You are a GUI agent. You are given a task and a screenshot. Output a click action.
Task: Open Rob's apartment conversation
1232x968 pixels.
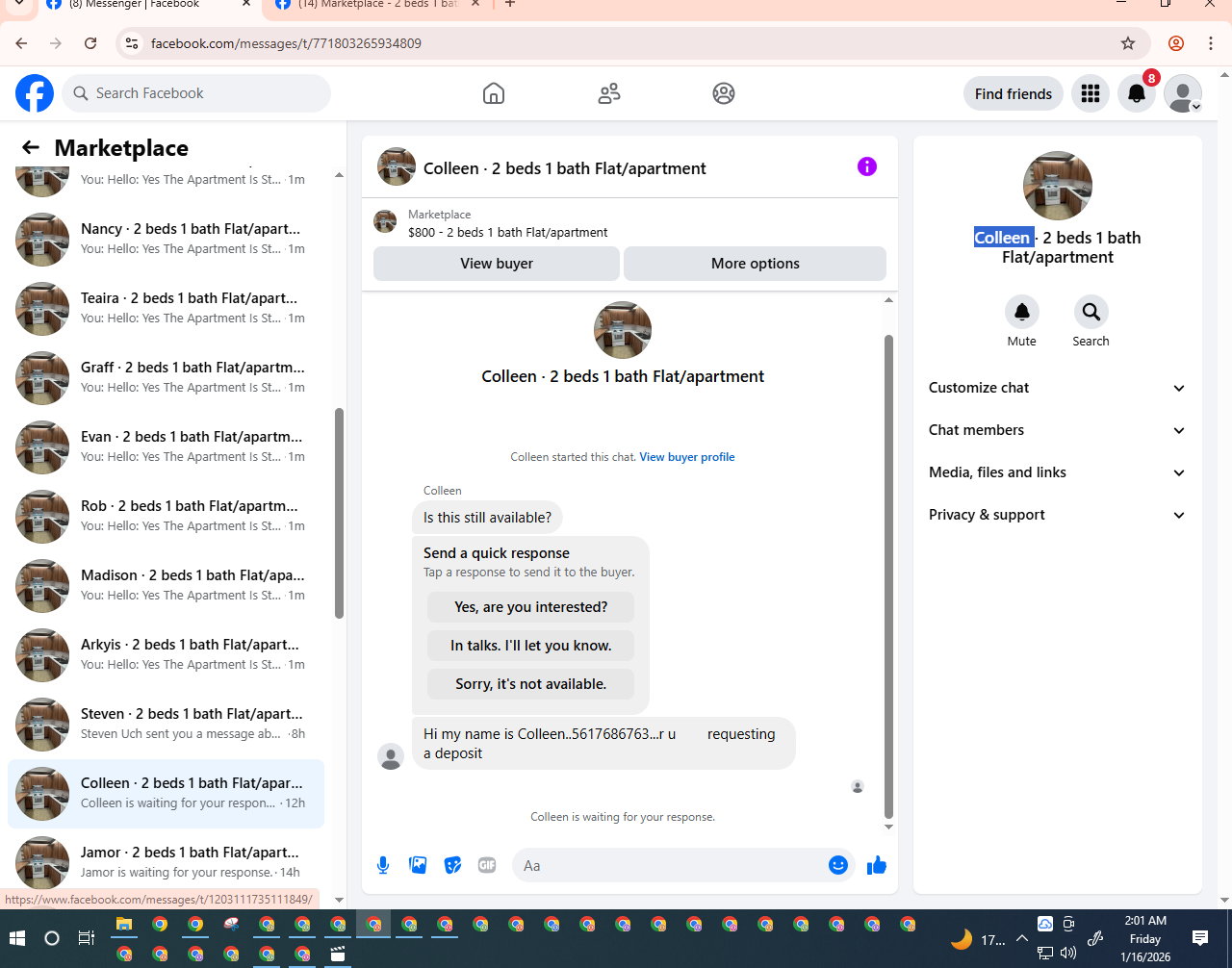166,517
